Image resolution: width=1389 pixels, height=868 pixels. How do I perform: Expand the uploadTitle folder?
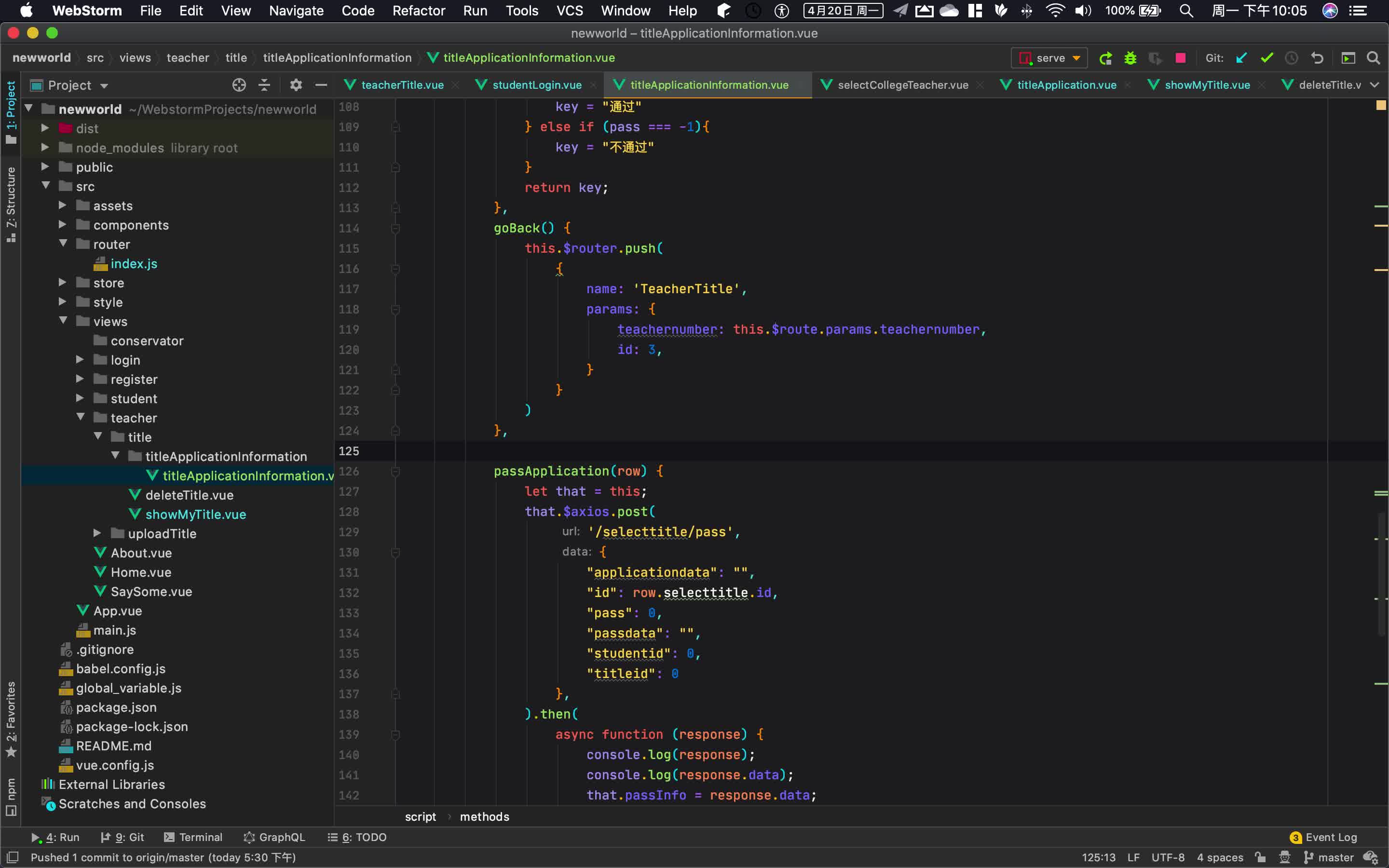pyautogui.click(x=97, y=533)
